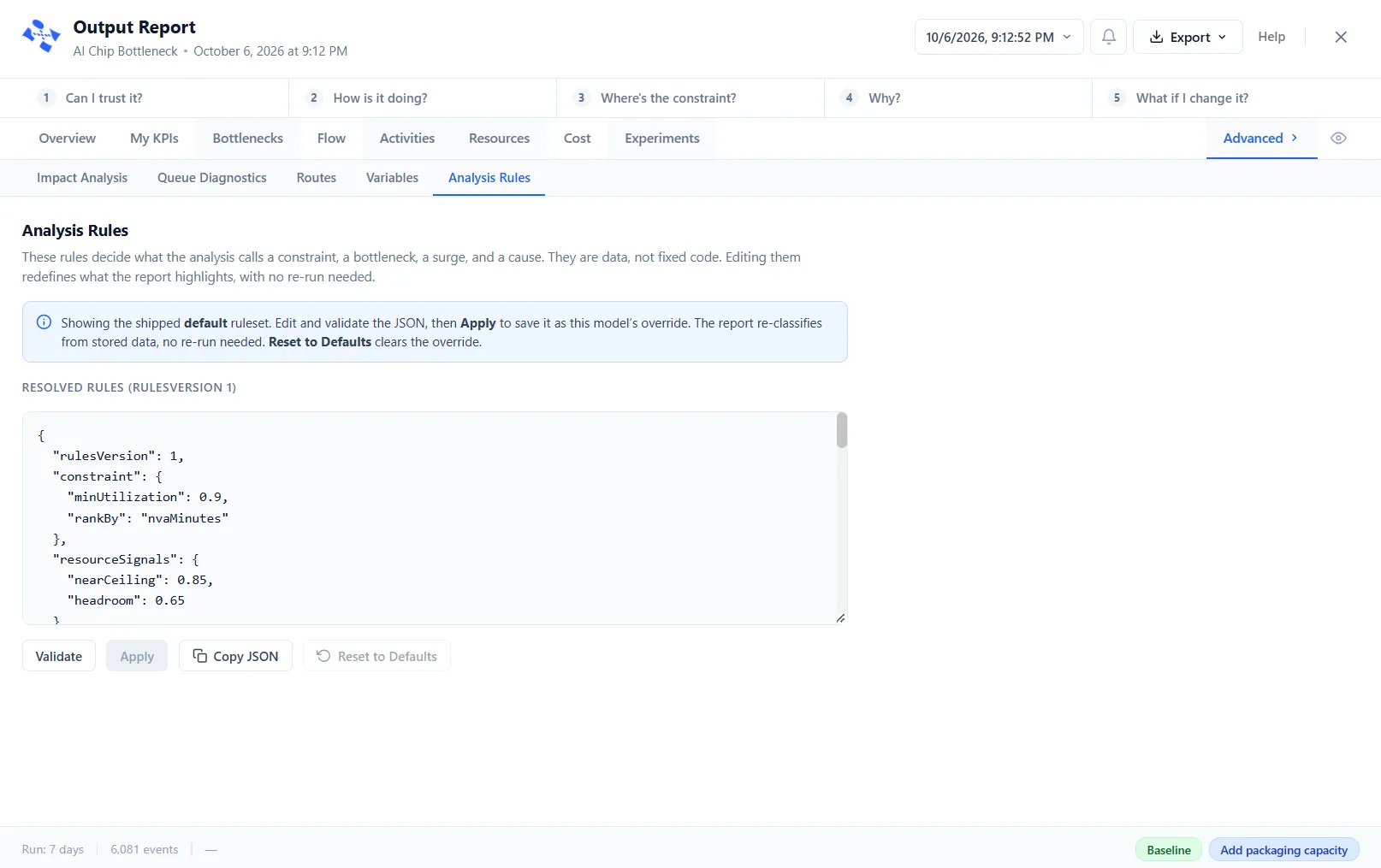
Task: Toggle the eye visibility icon
Action: click(x=1338, y=138)
